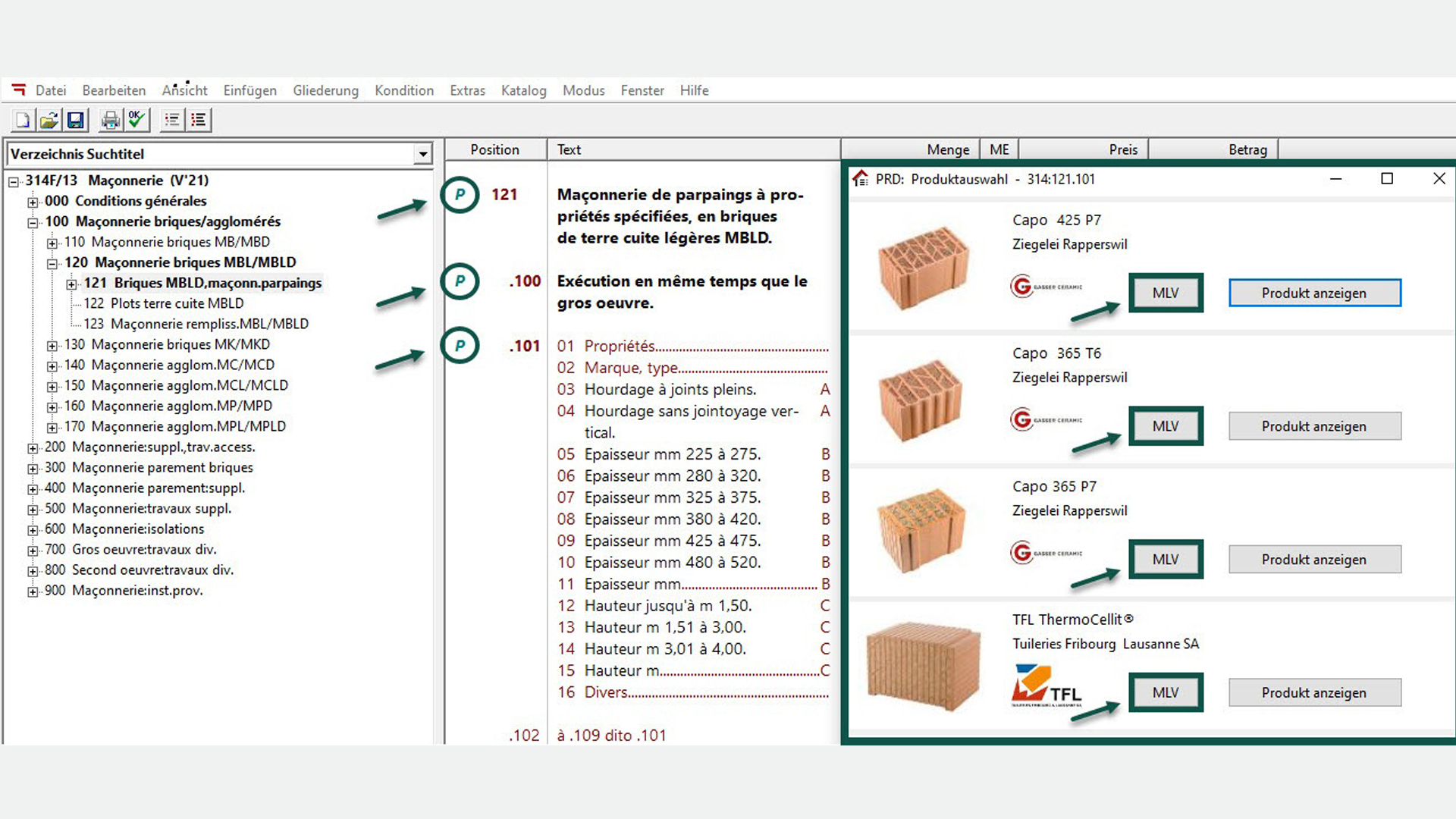
Task: Click the red application logo icon in the menu bar
Action: [x=19, y=89]
